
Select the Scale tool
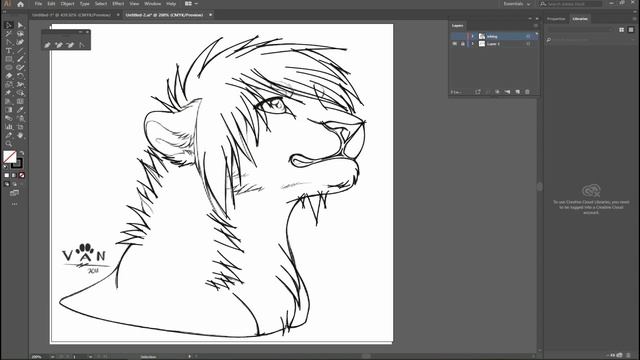[x=9, y=84]
